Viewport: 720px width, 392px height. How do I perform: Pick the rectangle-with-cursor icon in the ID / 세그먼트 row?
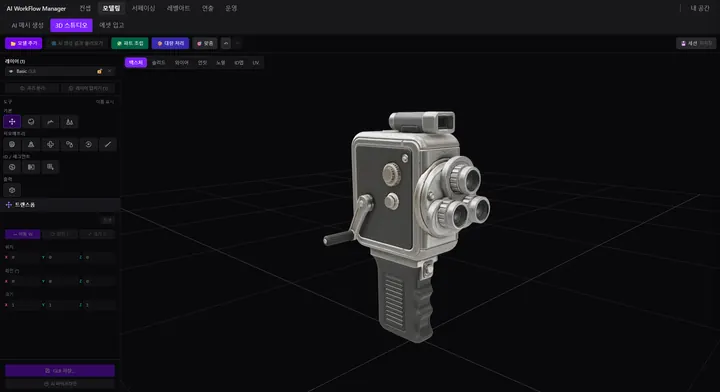(51, 167)
